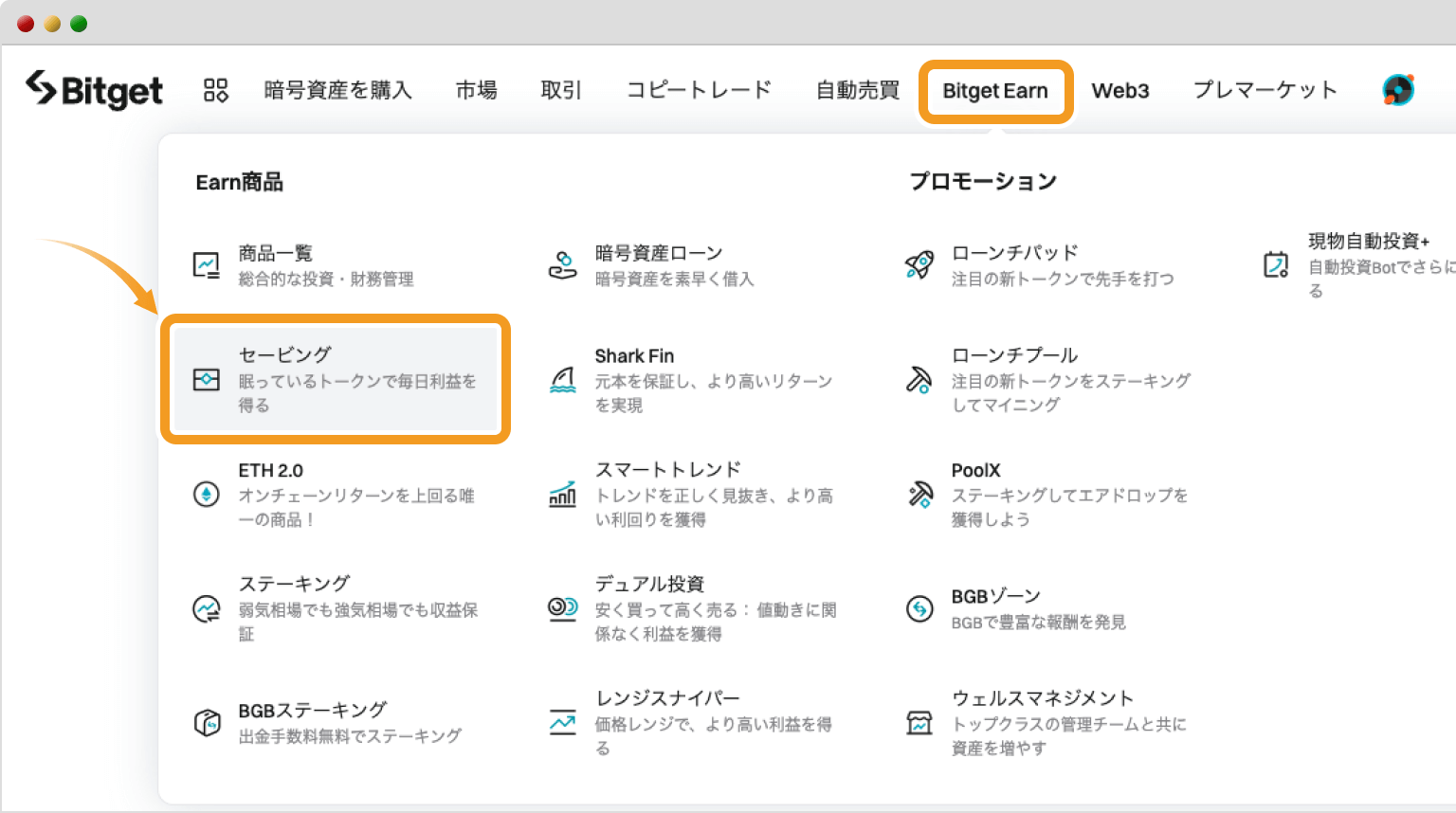Click the セービング savings icon
1456x813 pixels.
pyautogui.click(x=207, y=380)
